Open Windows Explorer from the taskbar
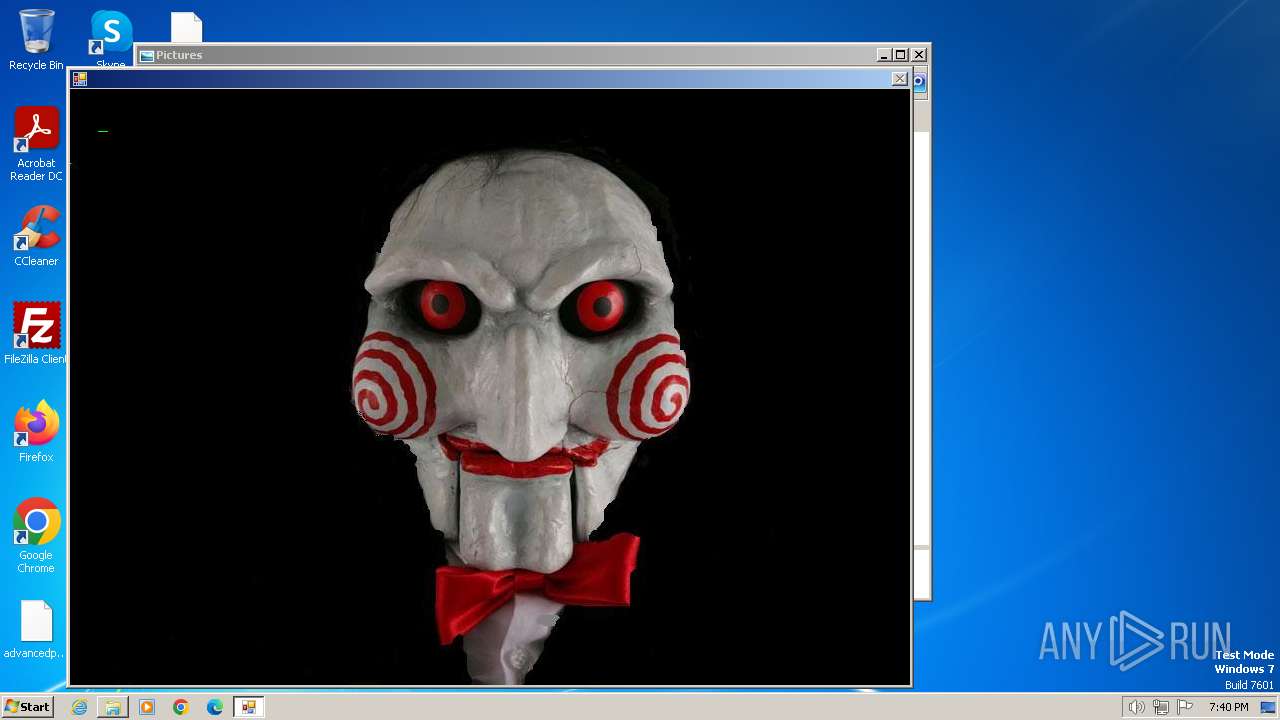This screenshot has width=1280, height=720. click(113, 707)
